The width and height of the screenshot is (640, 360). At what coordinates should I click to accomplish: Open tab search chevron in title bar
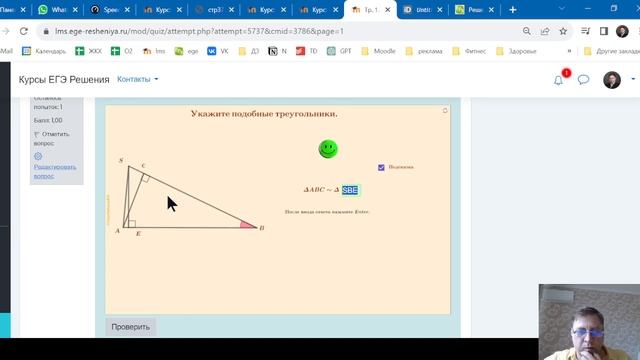tap(562, 9)
